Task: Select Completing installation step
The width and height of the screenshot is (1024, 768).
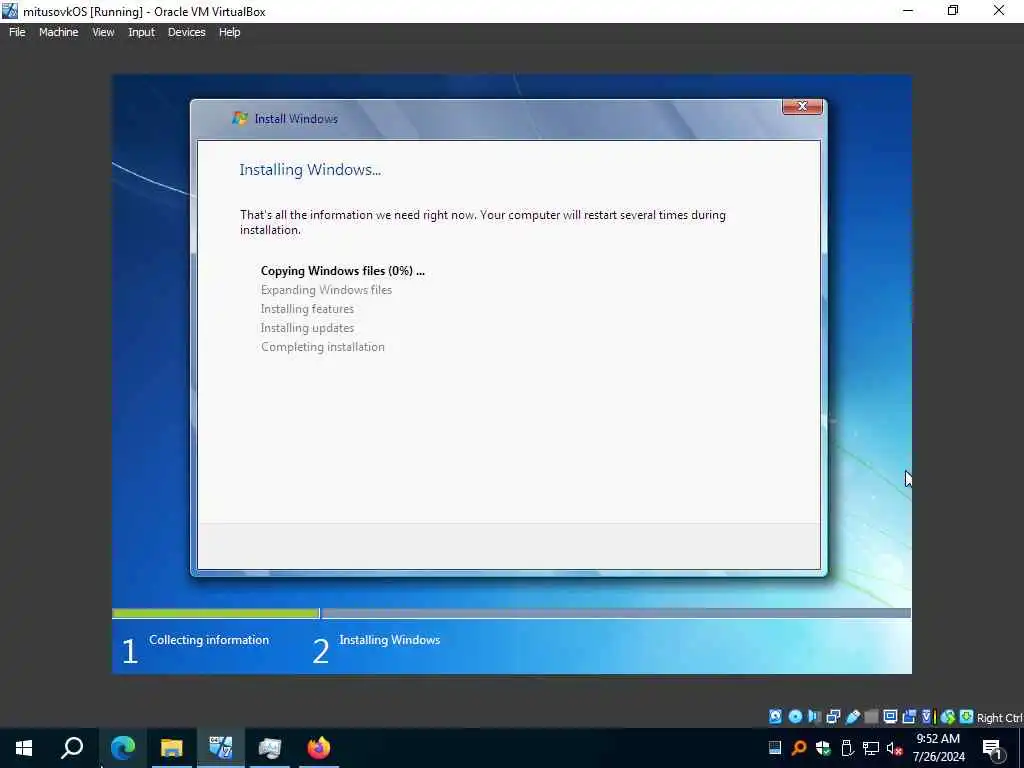Action: (x=323, y=347)
